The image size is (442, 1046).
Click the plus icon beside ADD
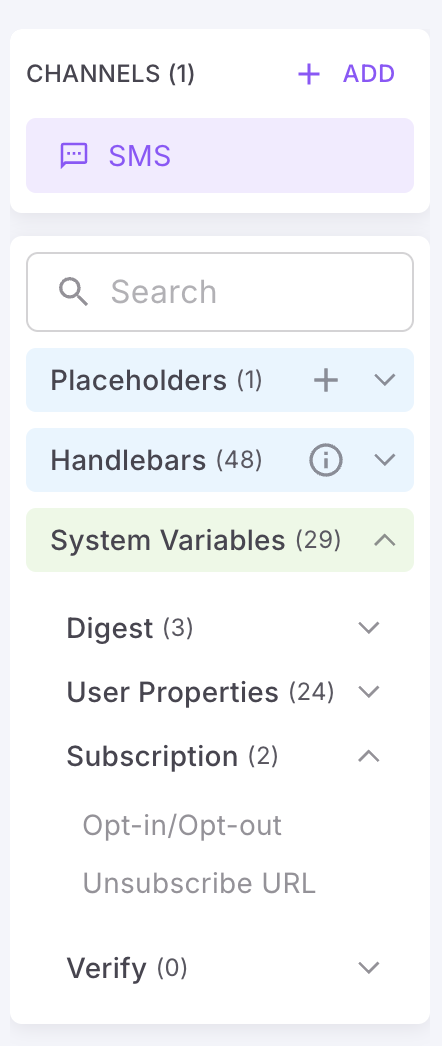pyautogui.click(x=309, y=74)
